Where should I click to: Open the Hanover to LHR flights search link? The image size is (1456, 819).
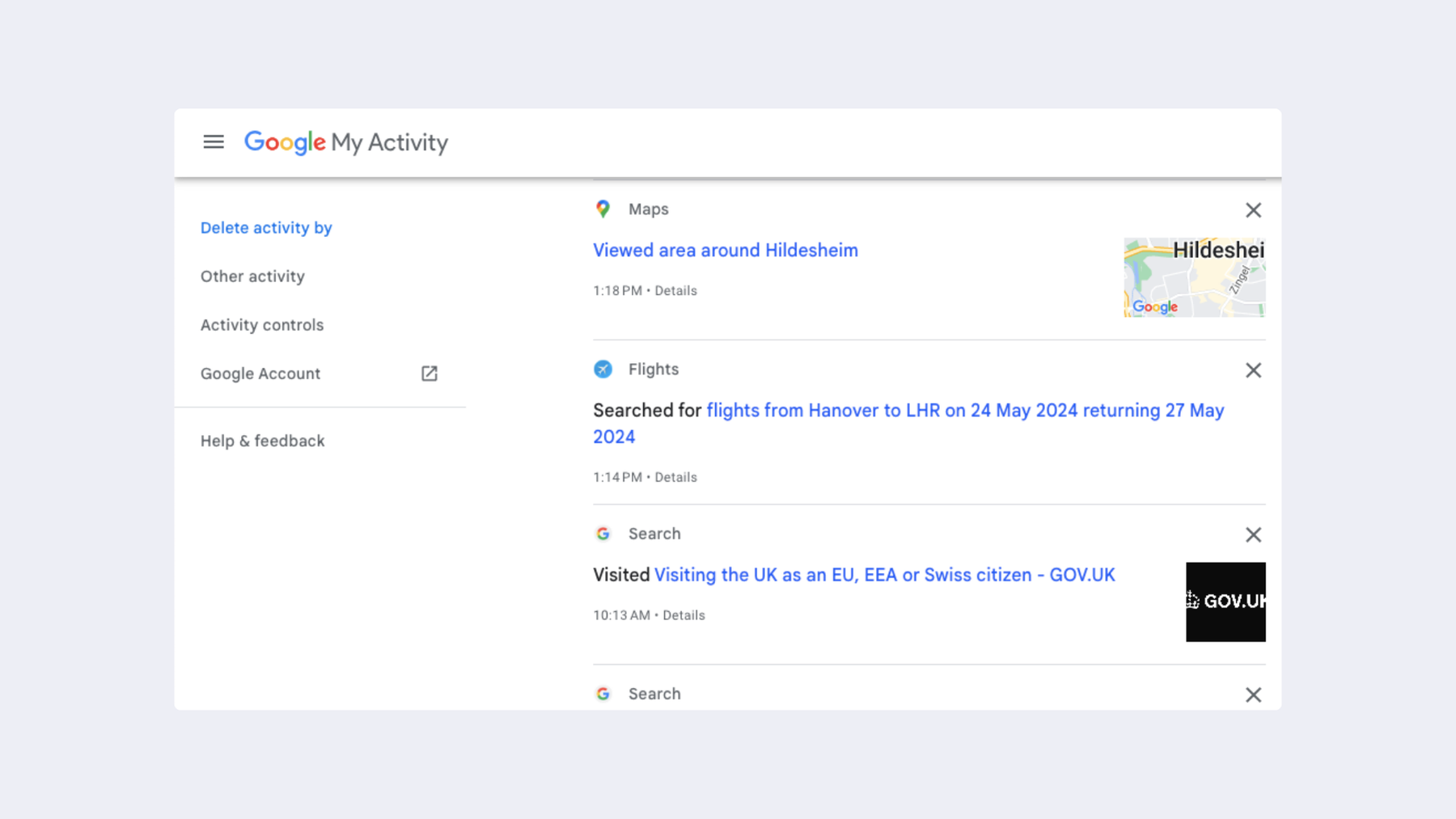[908, 424]
